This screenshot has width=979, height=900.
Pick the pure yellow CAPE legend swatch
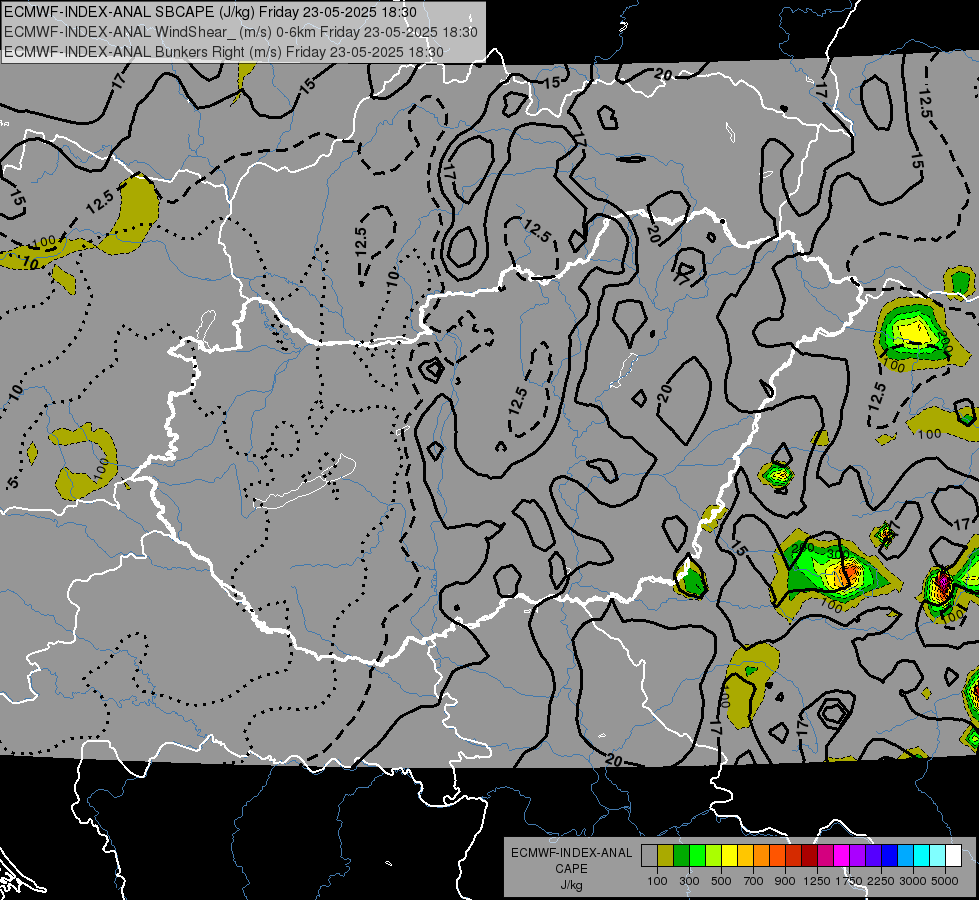click(x=729, y=856)
